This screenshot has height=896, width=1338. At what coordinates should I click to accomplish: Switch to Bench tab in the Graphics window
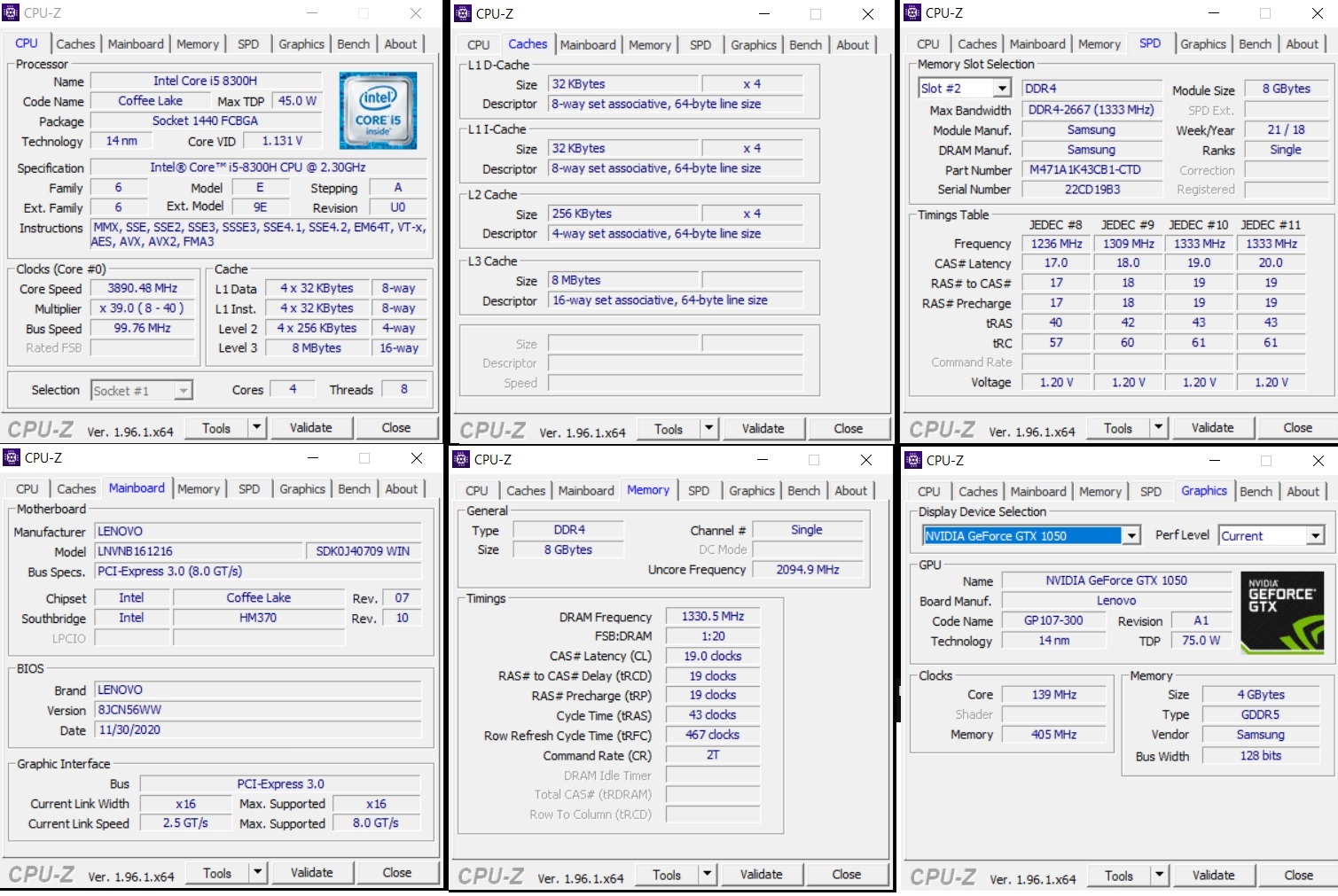point(1256,491)
